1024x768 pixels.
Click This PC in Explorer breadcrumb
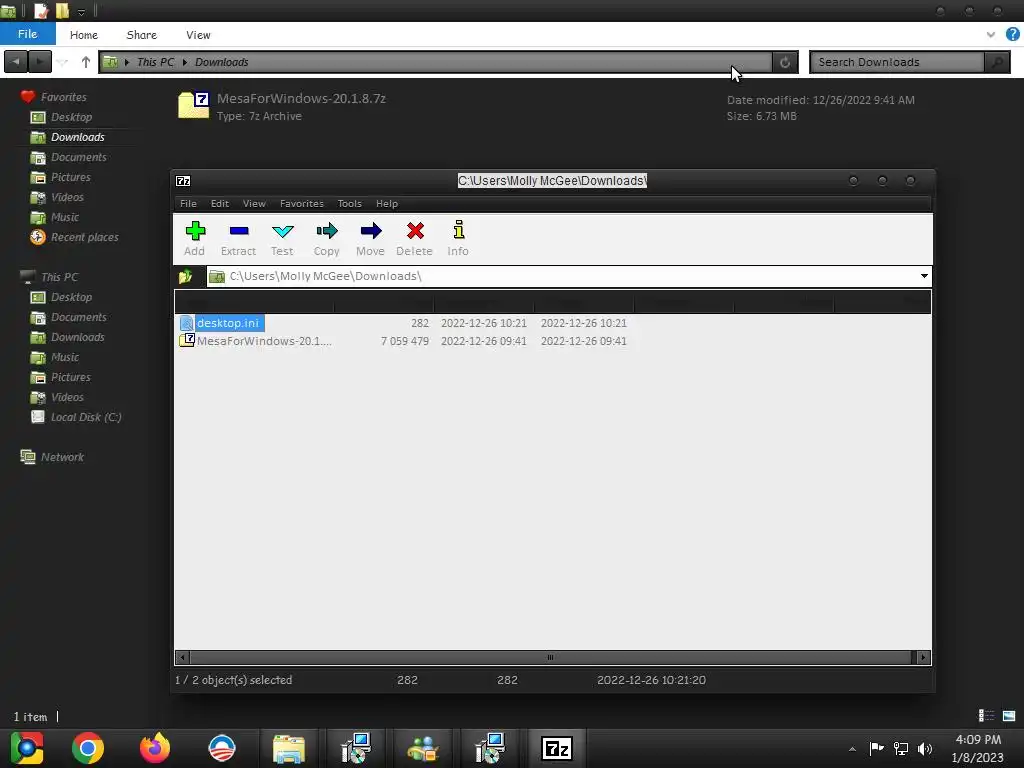click(x=155, y=62)
